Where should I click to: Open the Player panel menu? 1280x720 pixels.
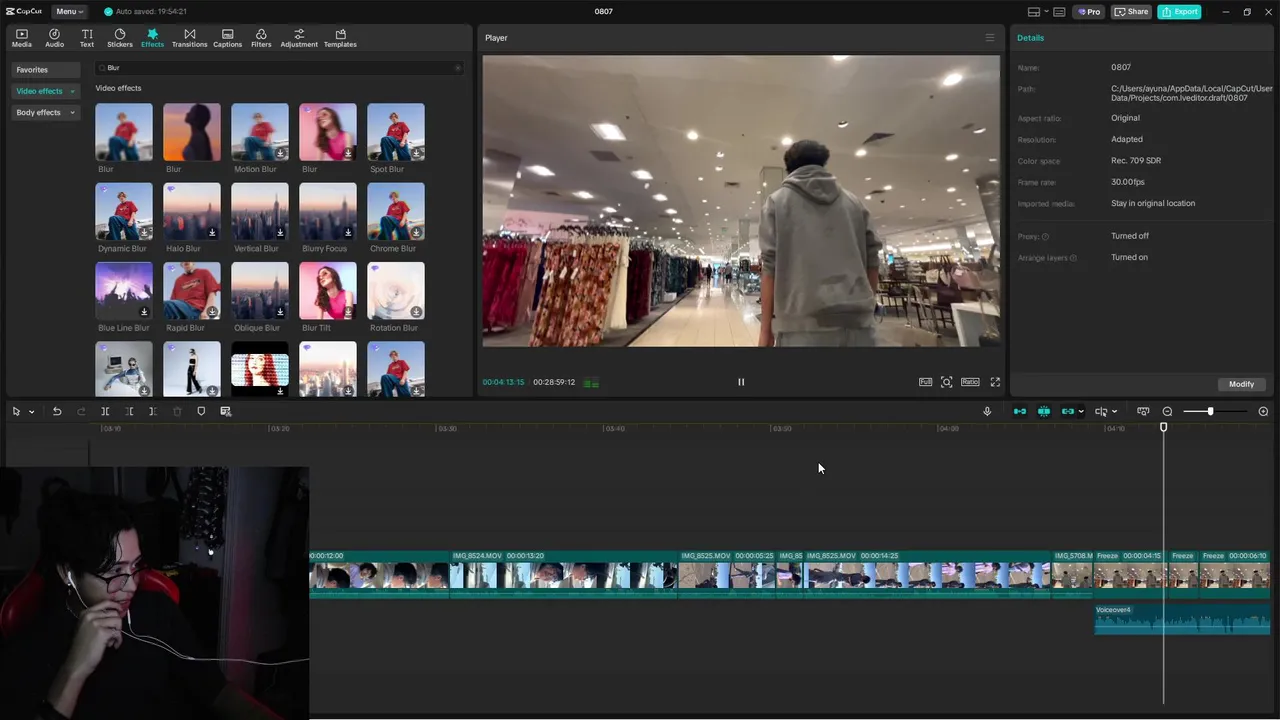[x=990, y=38]
